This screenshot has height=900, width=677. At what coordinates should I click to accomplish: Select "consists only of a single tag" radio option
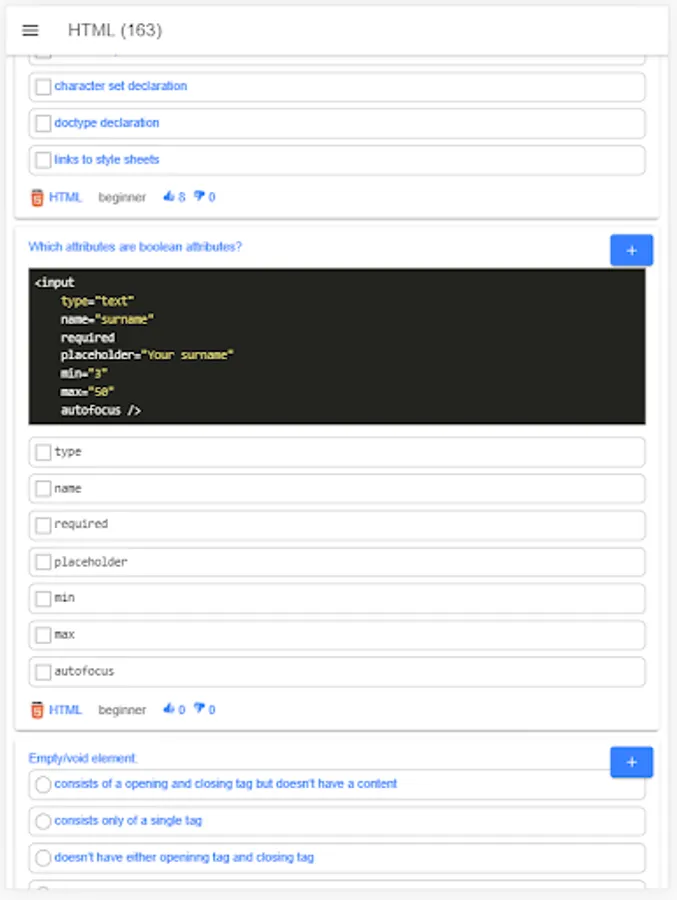(43, 821)
